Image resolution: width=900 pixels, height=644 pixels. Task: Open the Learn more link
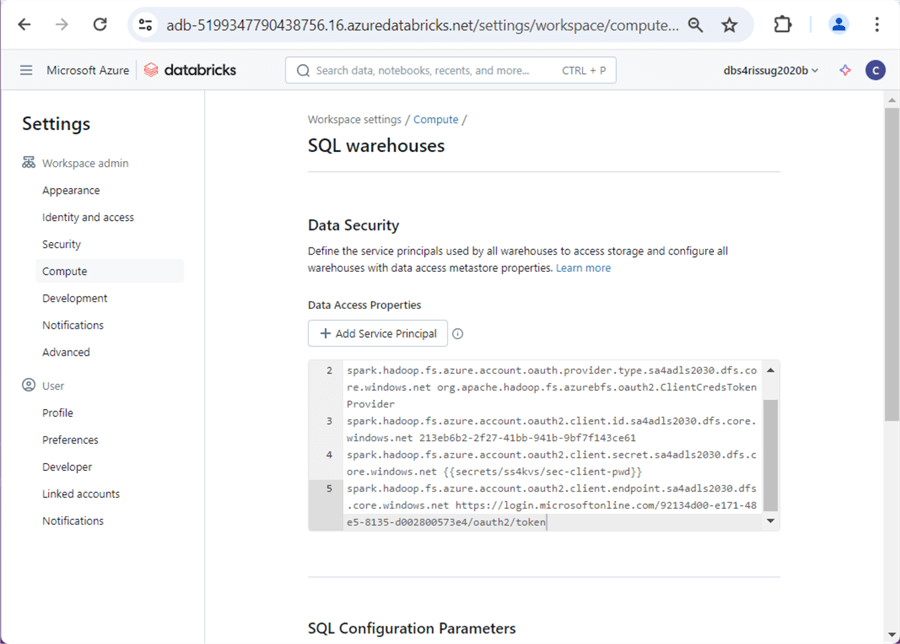click(583, 268)
